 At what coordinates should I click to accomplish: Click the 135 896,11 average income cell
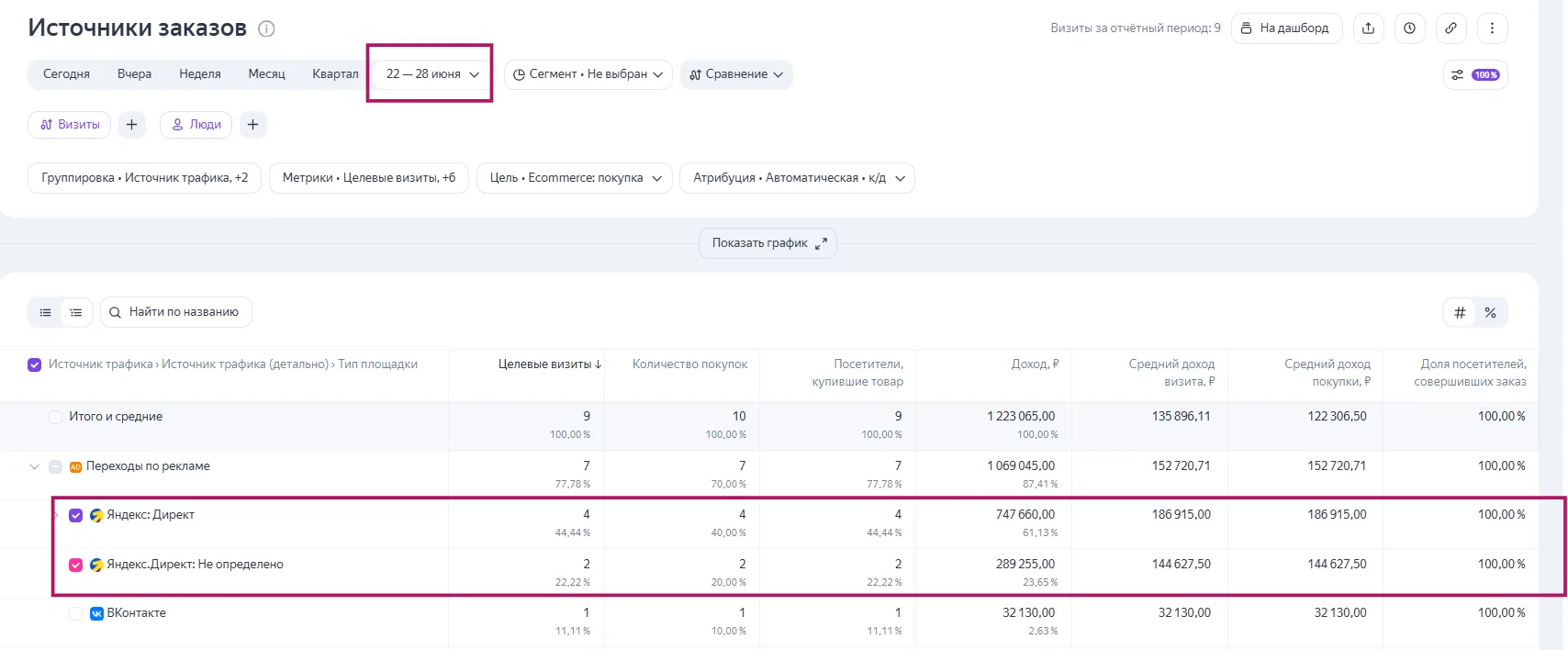(1182, 417)
